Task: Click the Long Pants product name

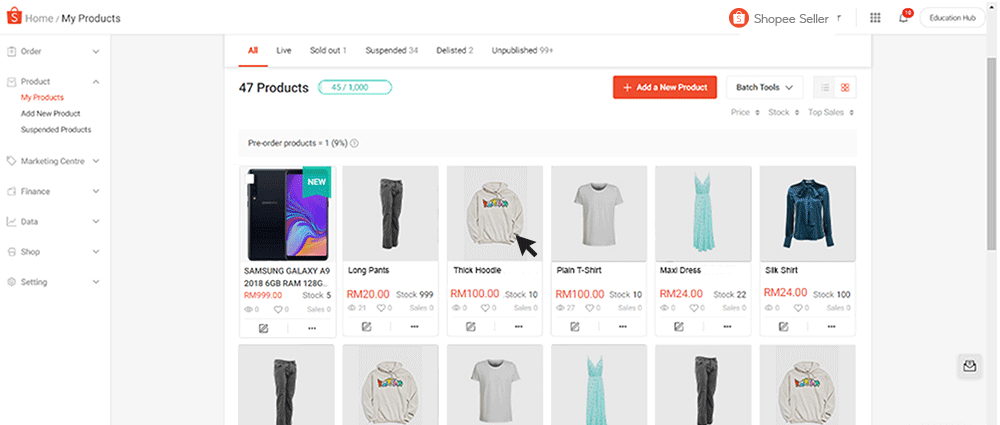Action: (369, 271)
